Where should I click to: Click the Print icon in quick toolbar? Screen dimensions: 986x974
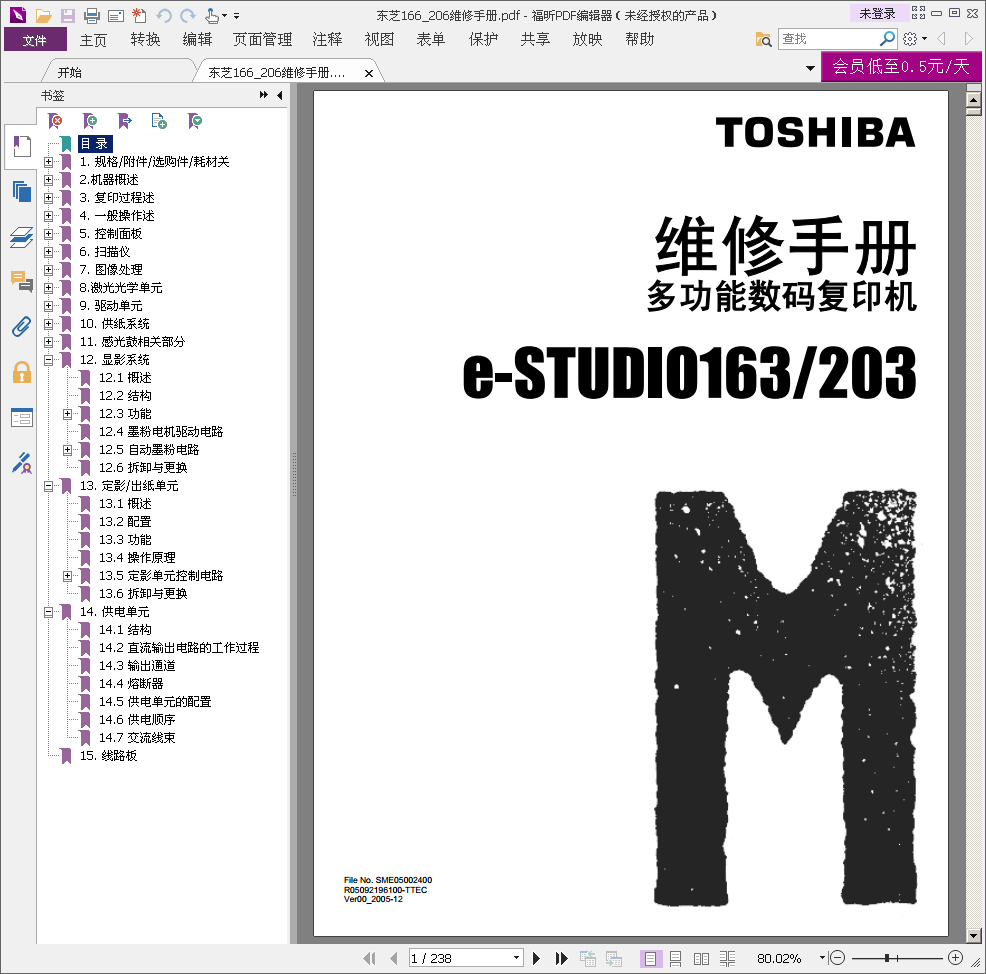coord(92,16)
